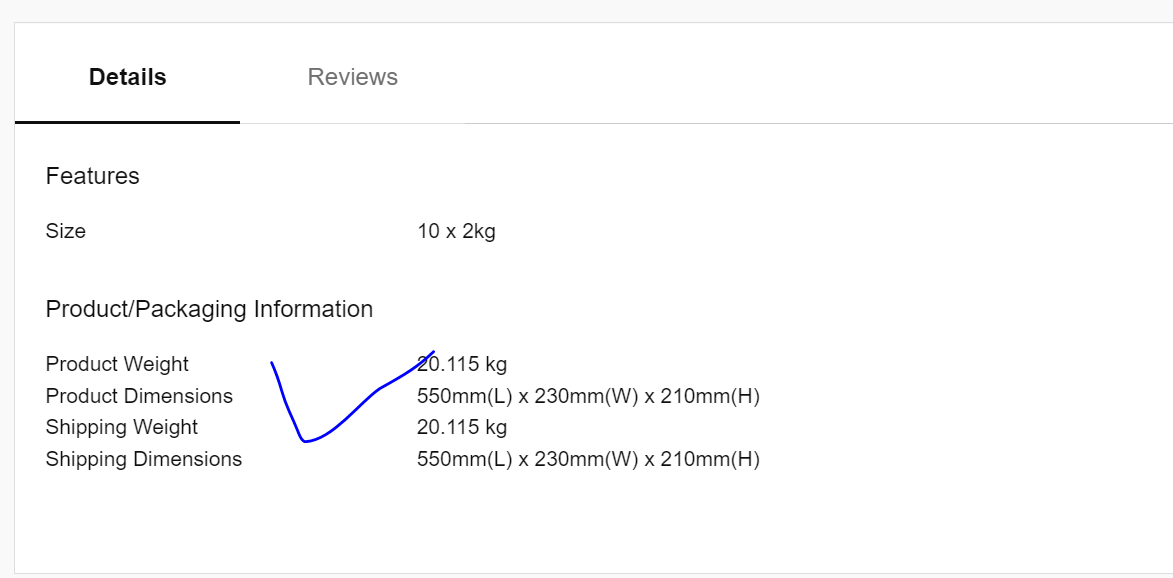Select the 10 x 2kg size value
The height and width of the screenshot is (578, 1173).
pyautogui.click(x=456, y=231)
